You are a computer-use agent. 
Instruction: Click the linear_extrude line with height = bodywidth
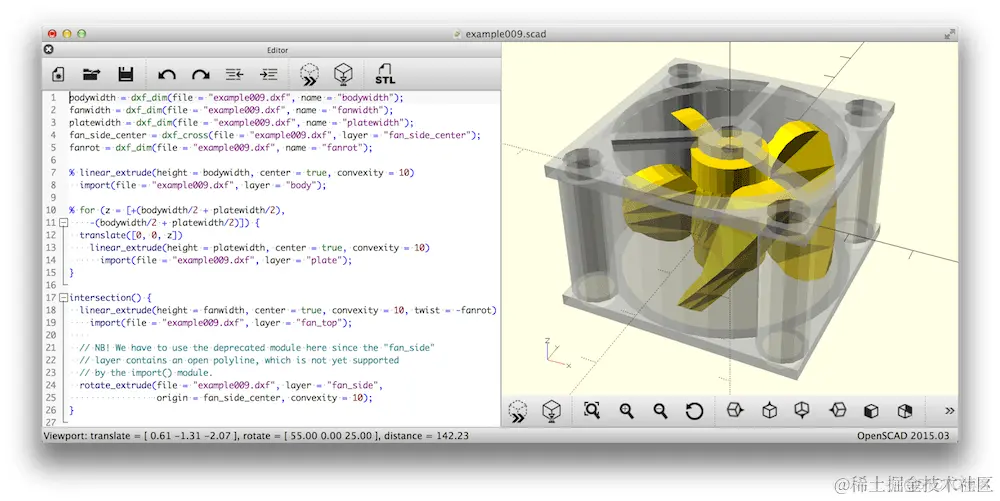[x=242, y=173]
